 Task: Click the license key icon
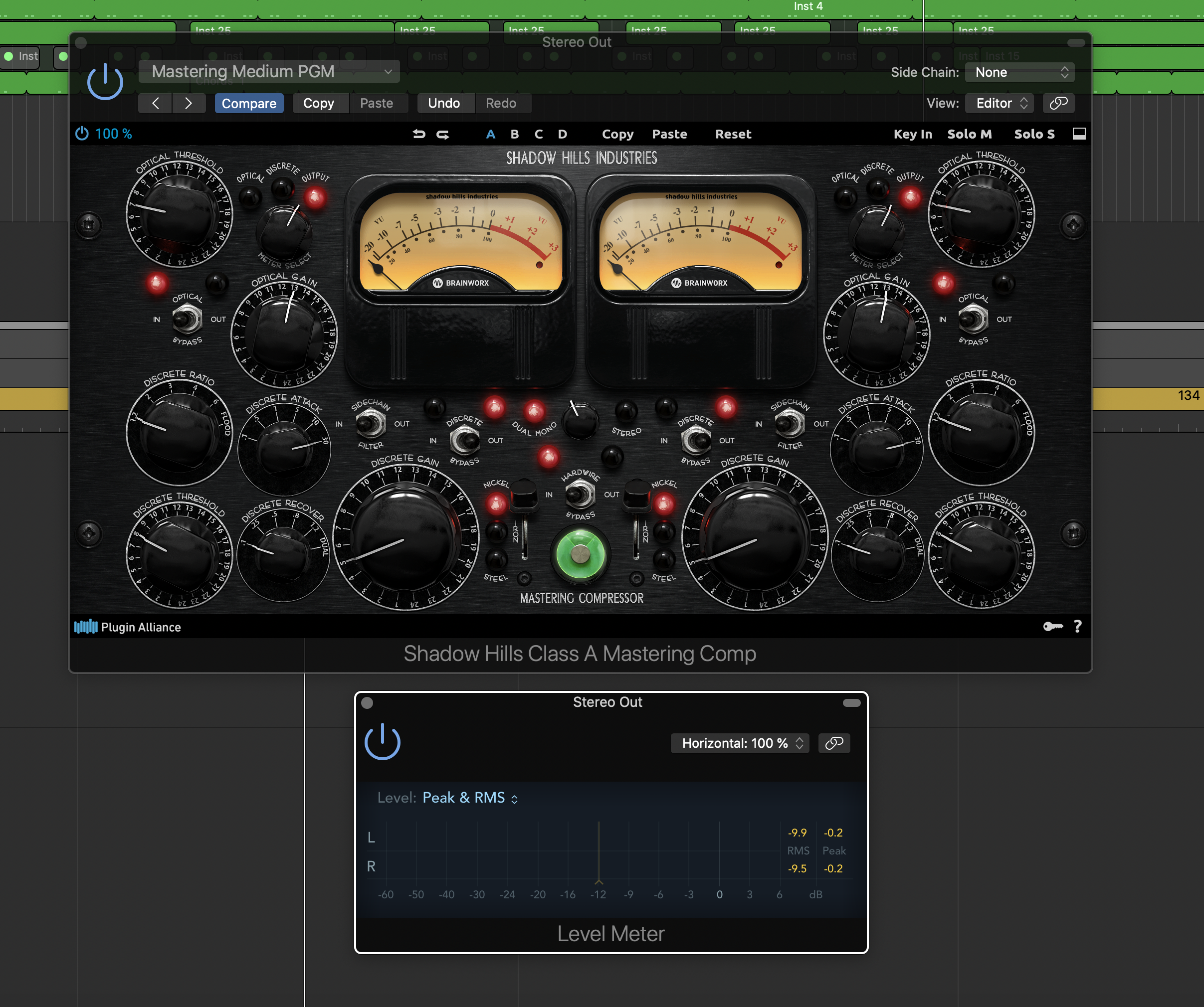point(1053,627)
